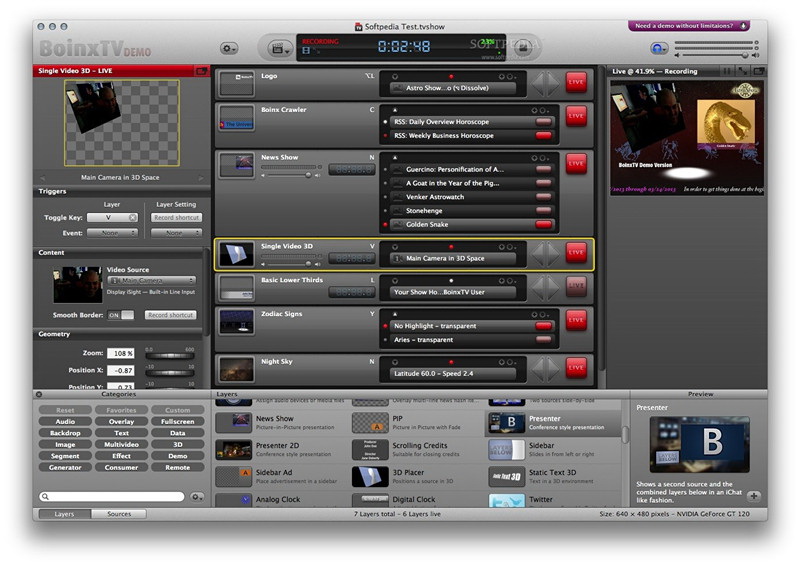Open the gear settings menu in toolbar
The width and height of the screenshot is (800, 566).
click(229, 48)
